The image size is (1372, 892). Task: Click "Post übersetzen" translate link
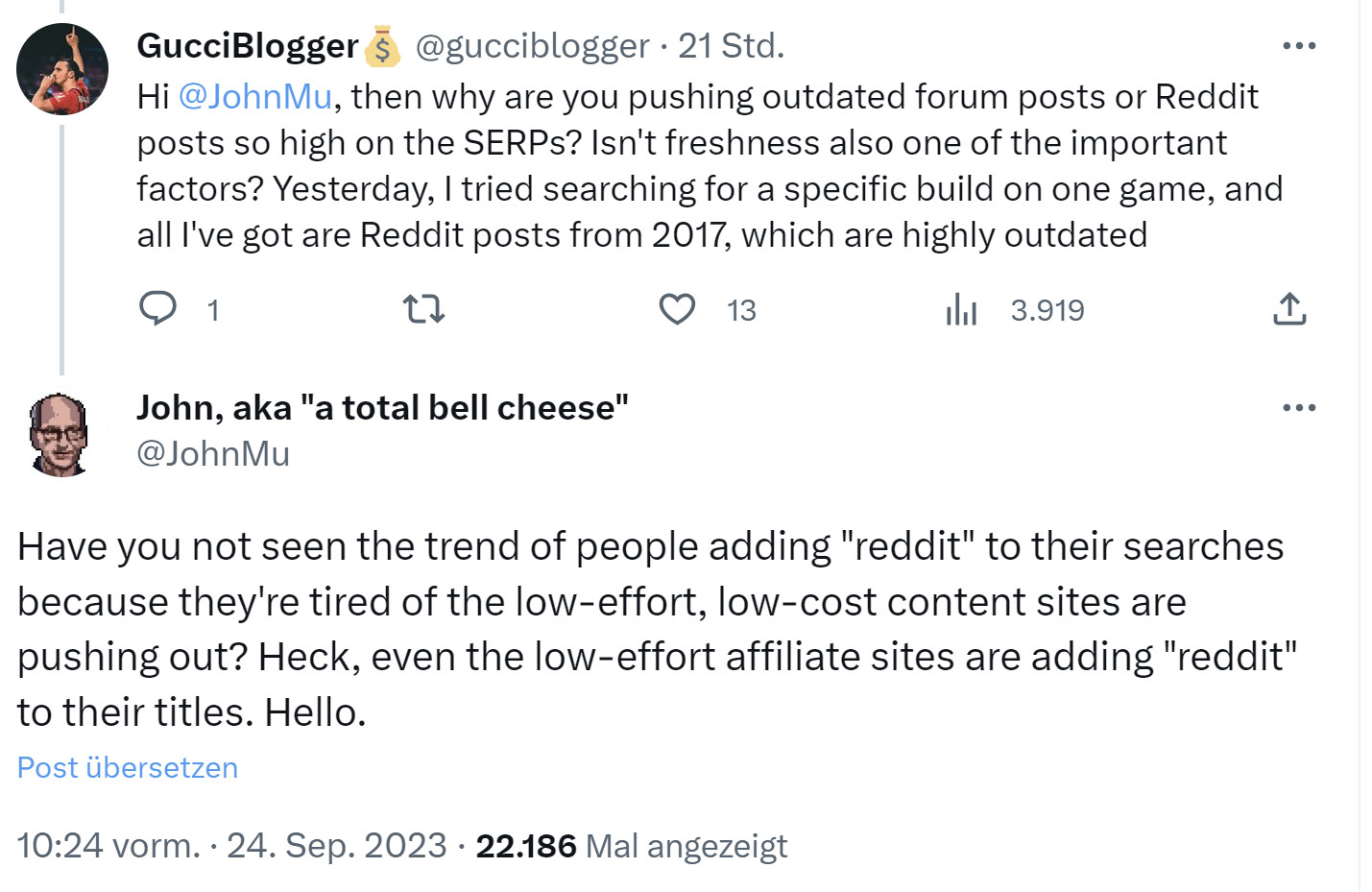click(x=128, y=768)
